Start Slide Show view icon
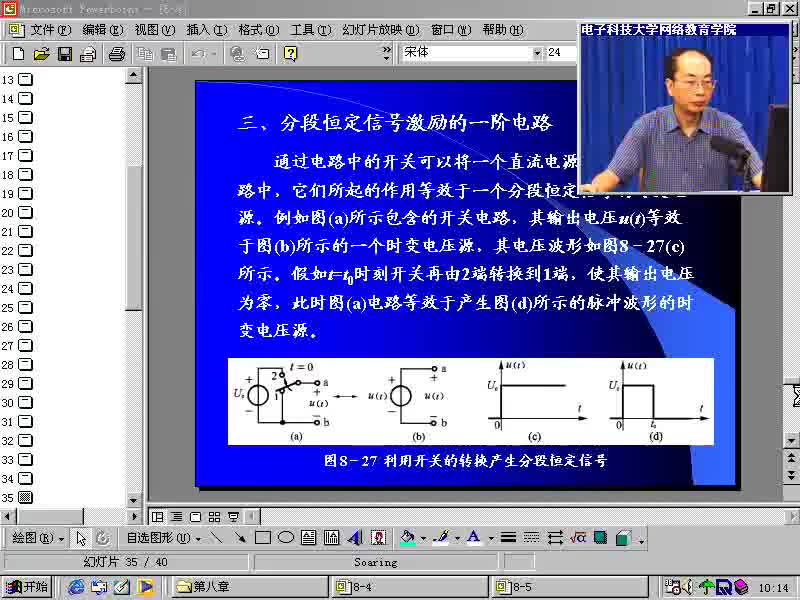This screenshot has width=800, height=600. click(x=233, y=517)
